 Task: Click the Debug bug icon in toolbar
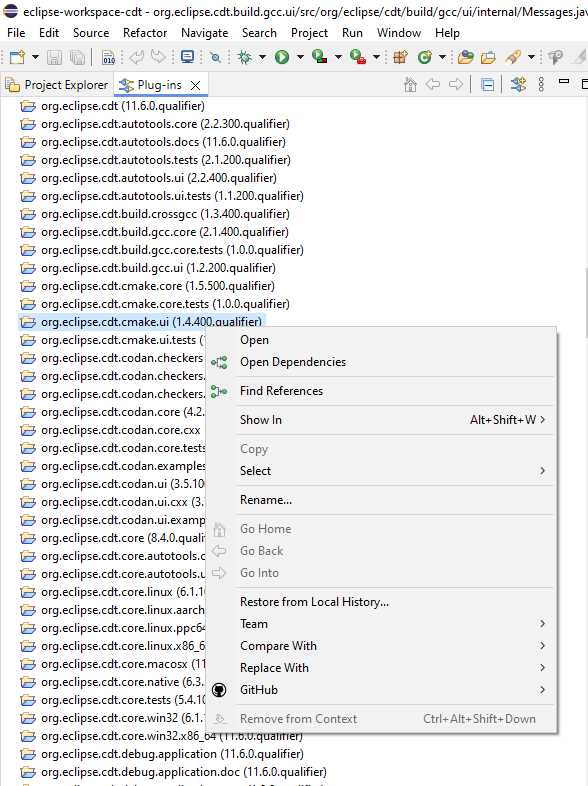245,57
